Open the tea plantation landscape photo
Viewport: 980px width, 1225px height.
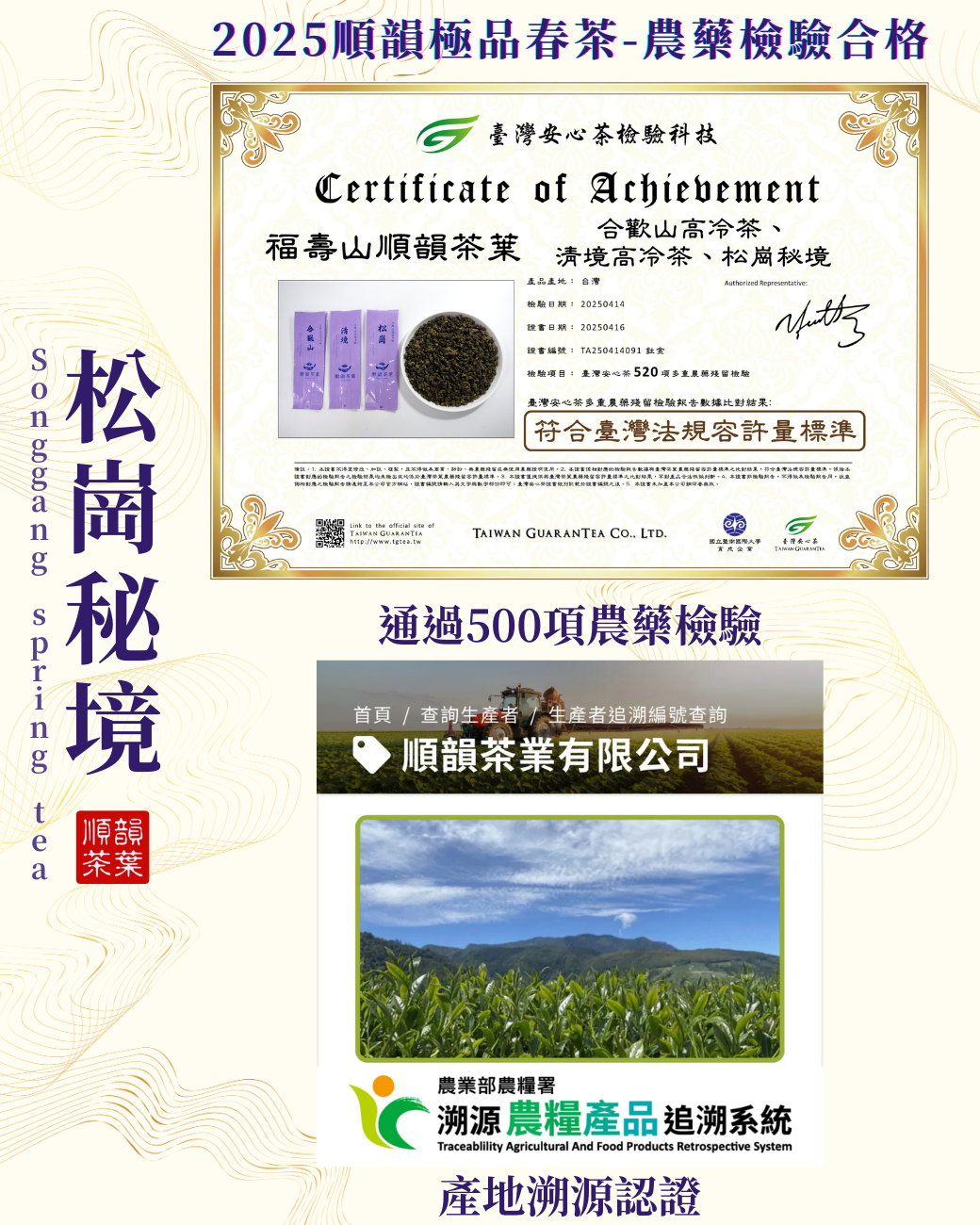570,939
